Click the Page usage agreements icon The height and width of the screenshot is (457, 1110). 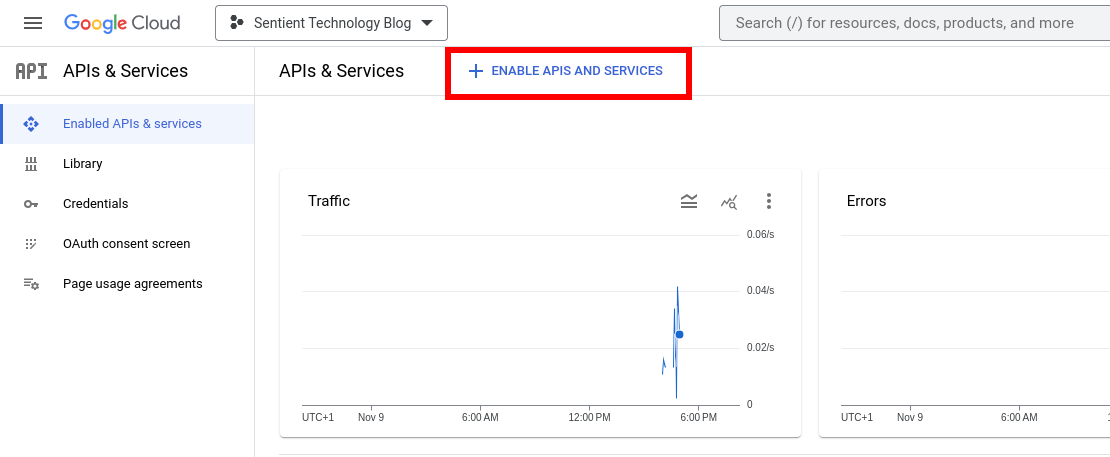pos(31,284)
